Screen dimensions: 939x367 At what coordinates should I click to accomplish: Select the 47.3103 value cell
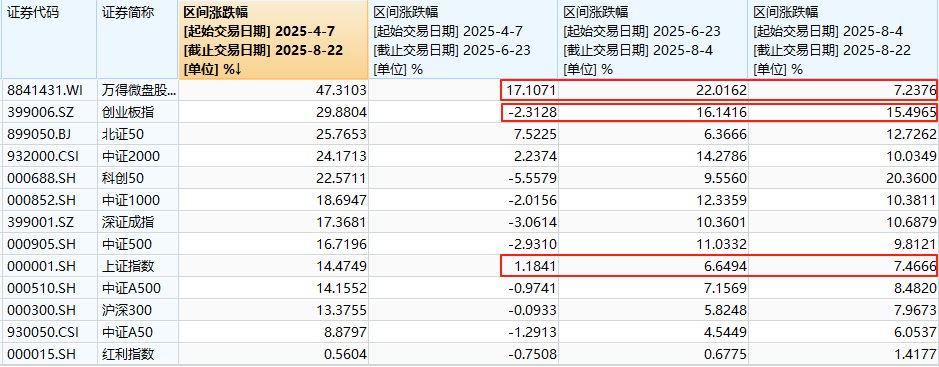[x=274, y=90]
